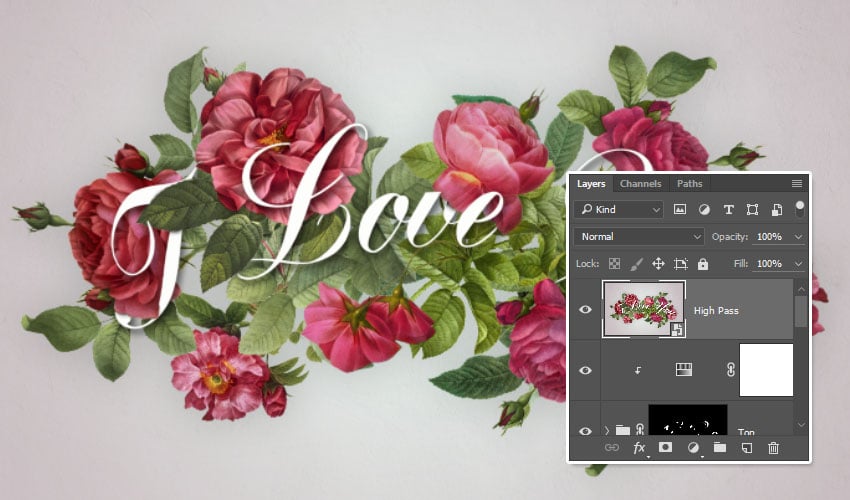The height and width of the screenshot is (500, 850).
Task: Filter layers by shape layers icon
Action: point(752,209)
